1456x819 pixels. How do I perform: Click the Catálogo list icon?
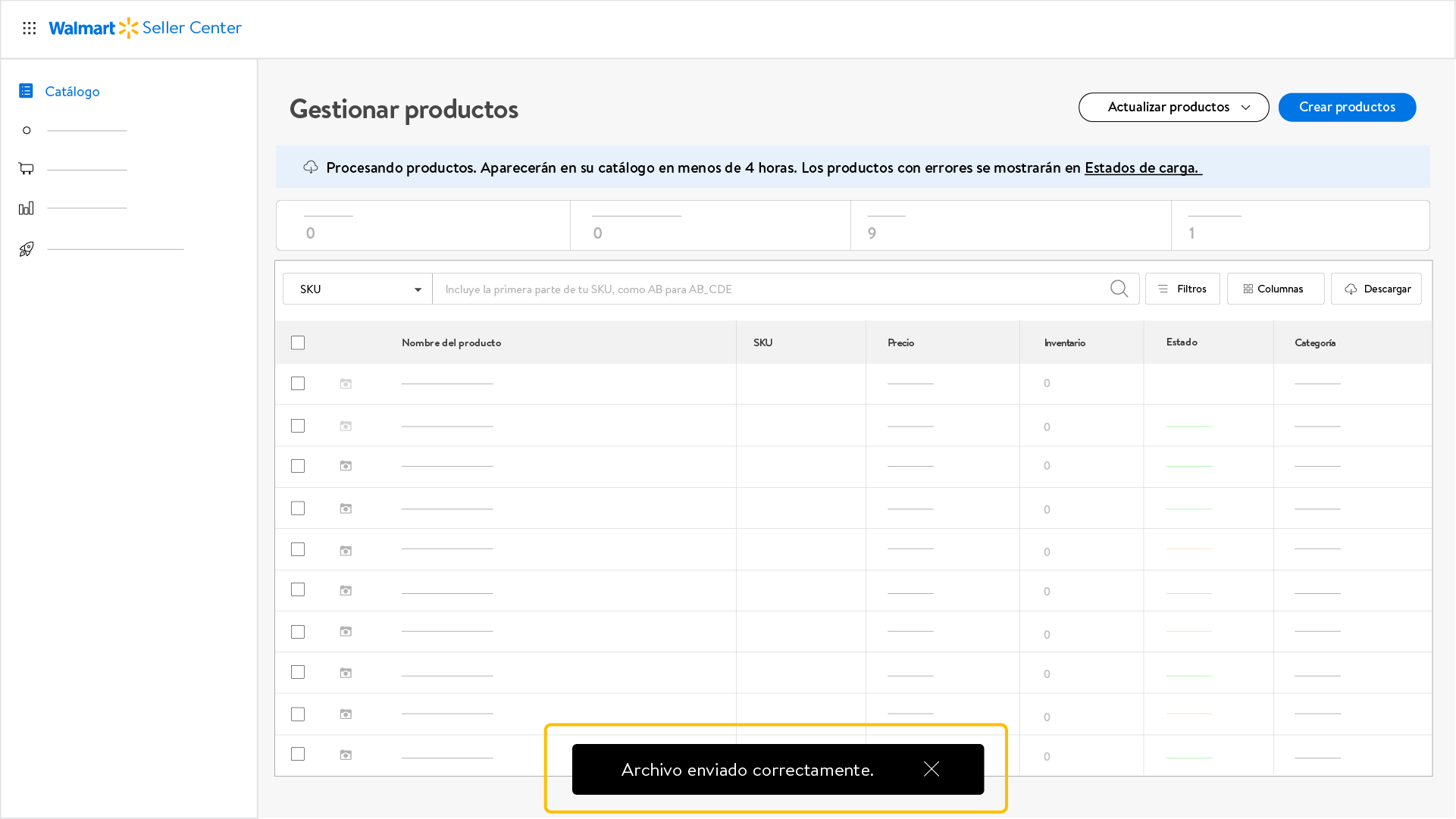click(x=26, y=91)
